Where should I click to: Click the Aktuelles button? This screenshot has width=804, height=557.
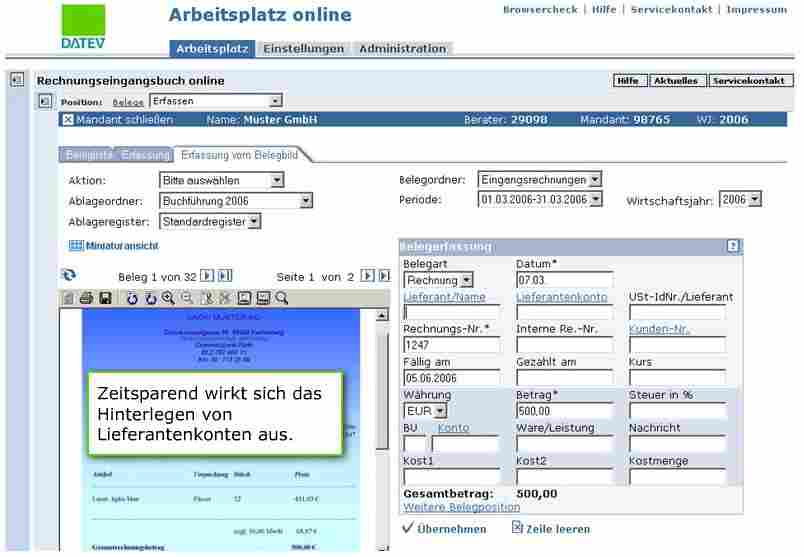pyautogui.click(x=676, y=81)
